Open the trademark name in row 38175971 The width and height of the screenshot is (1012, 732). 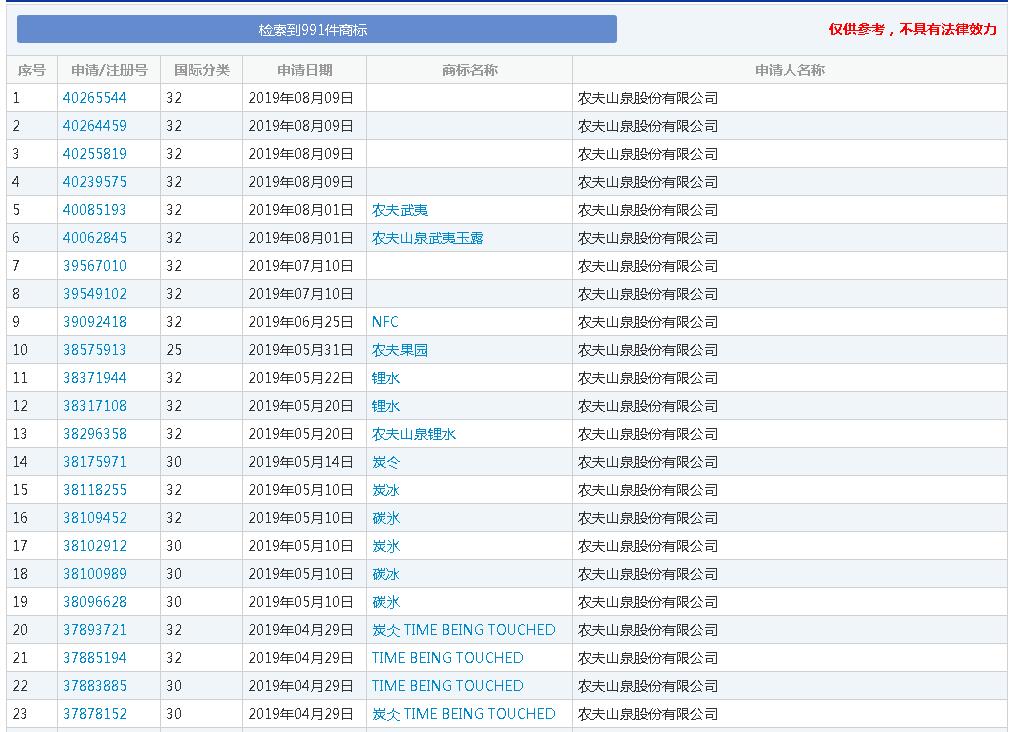coord(386,462)
